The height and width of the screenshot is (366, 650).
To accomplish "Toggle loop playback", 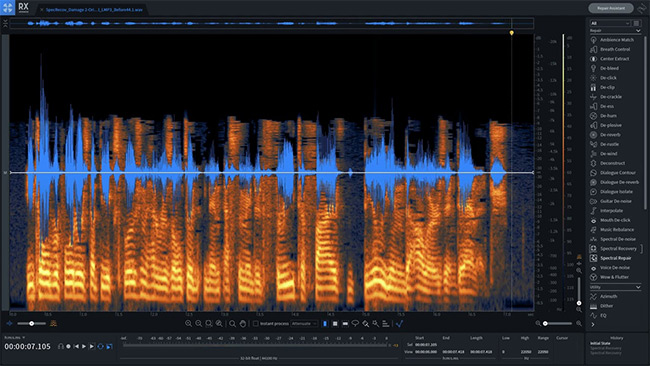I will pyautogui.click(x=100, y=347).
